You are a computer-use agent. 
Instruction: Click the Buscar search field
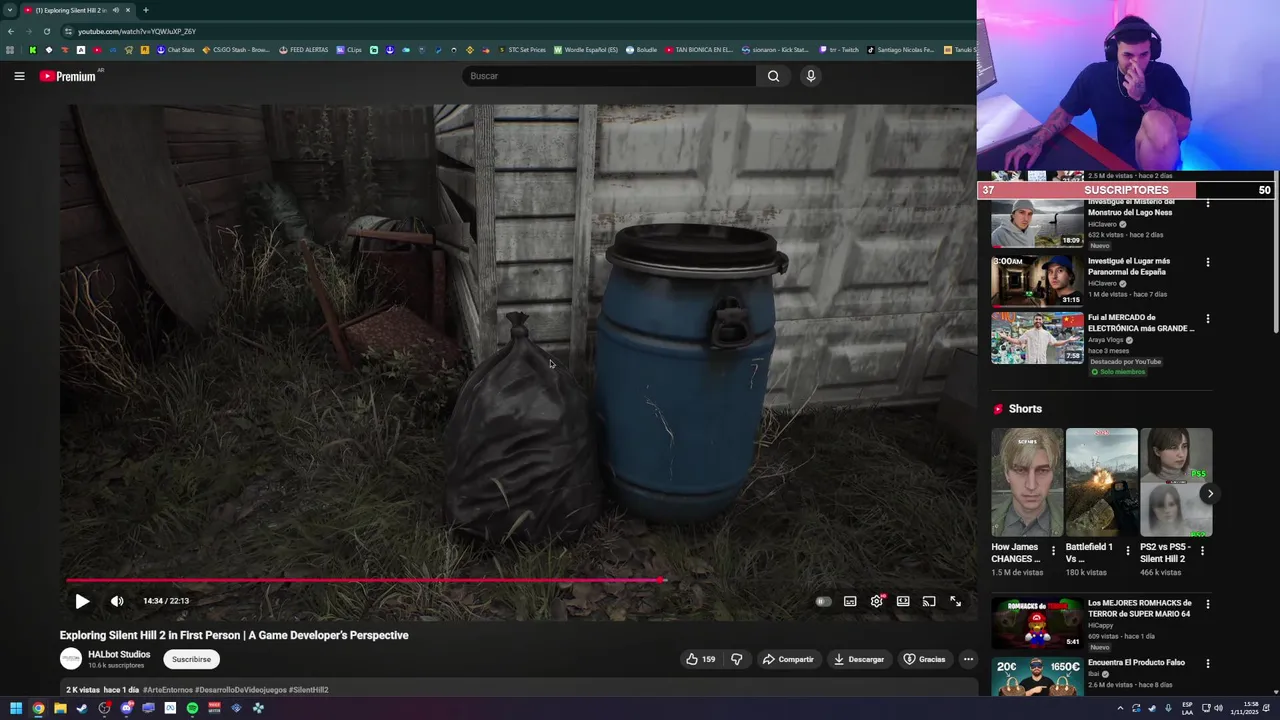tap(608, 76)
